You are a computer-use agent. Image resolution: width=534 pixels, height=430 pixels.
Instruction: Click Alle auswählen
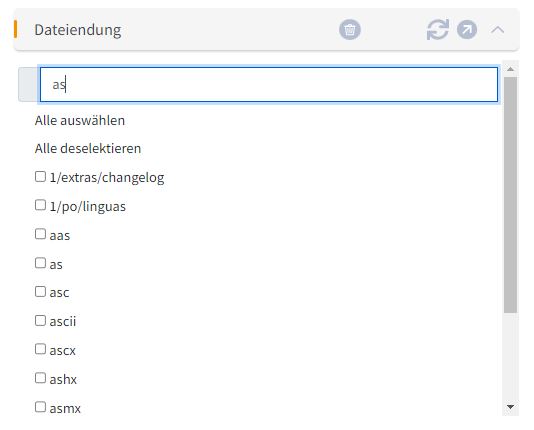pos(80,121)
